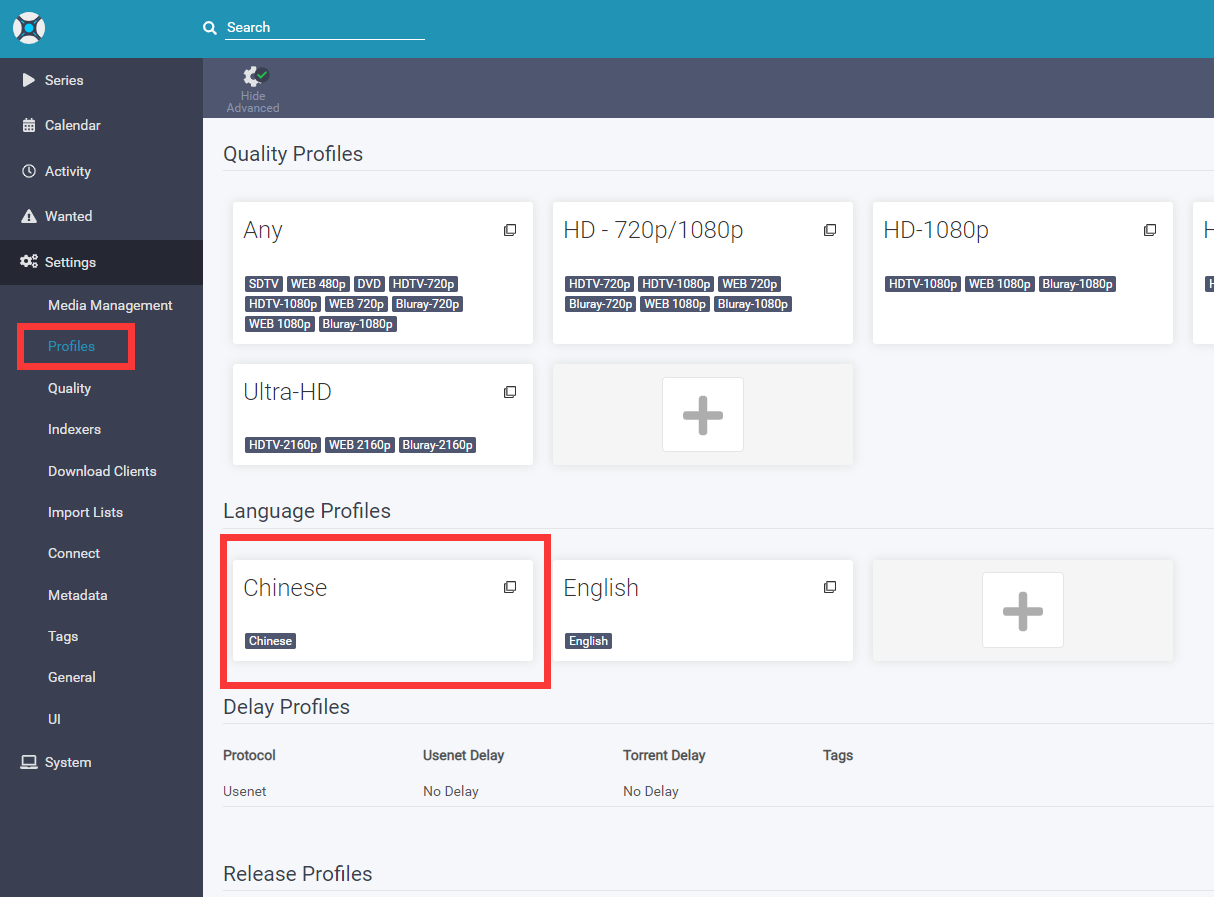Click the Search input field
Viewport: 1214px width, 897px height.
pos(324,28)
